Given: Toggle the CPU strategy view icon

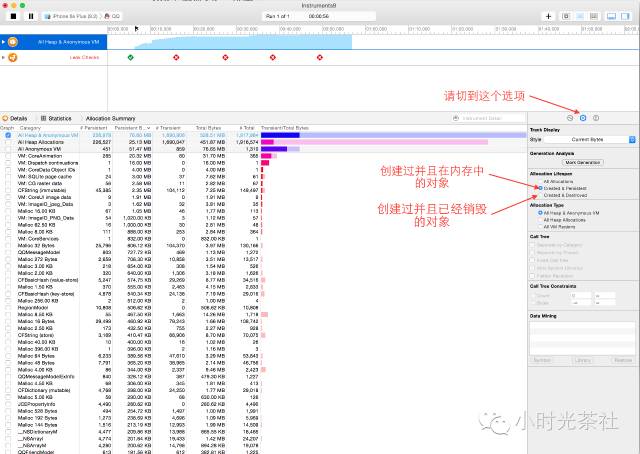Looking at the screenshot, I should [566, 16].
